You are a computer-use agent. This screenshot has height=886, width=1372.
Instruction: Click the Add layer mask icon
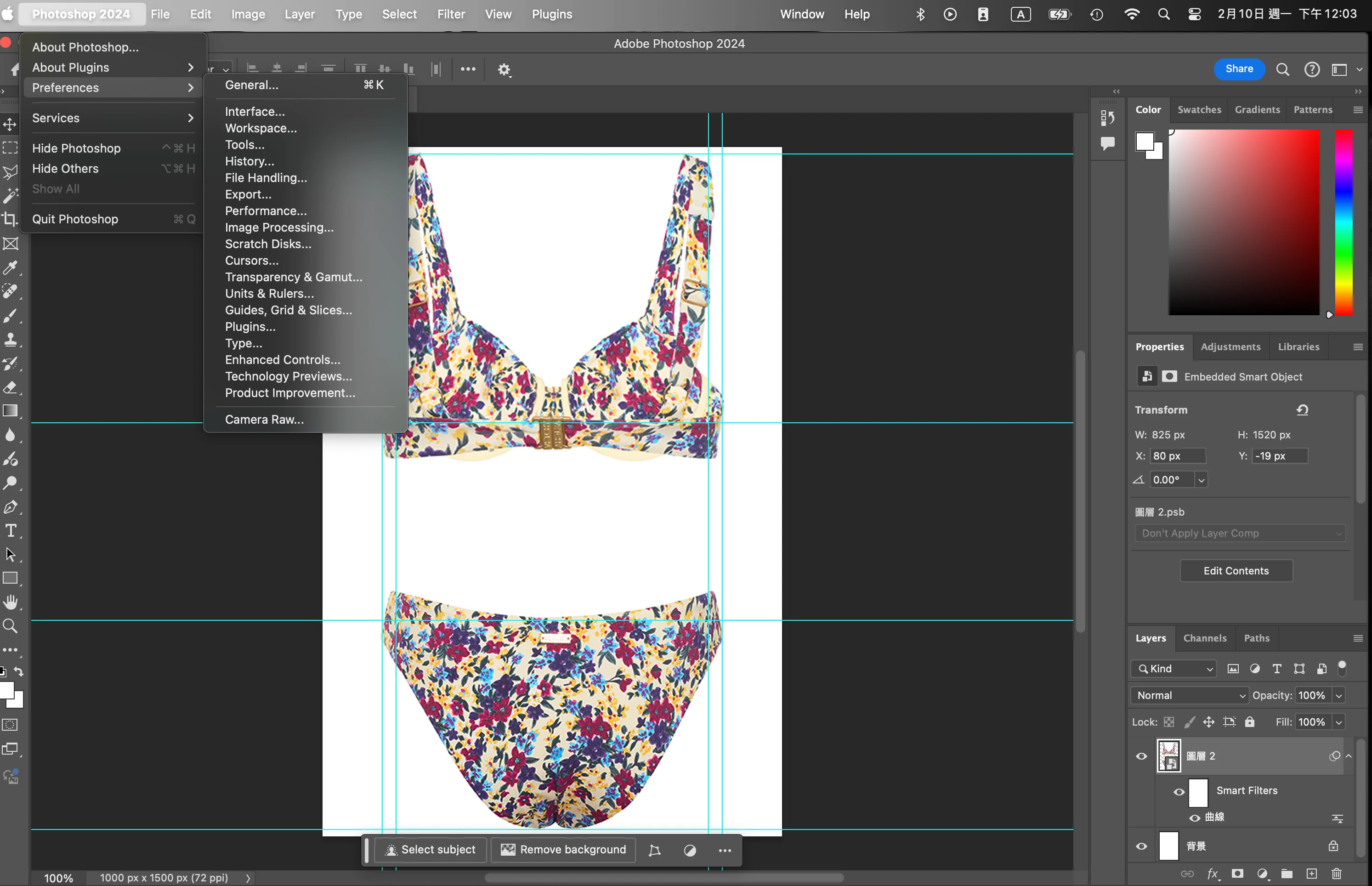(1237, 874)
